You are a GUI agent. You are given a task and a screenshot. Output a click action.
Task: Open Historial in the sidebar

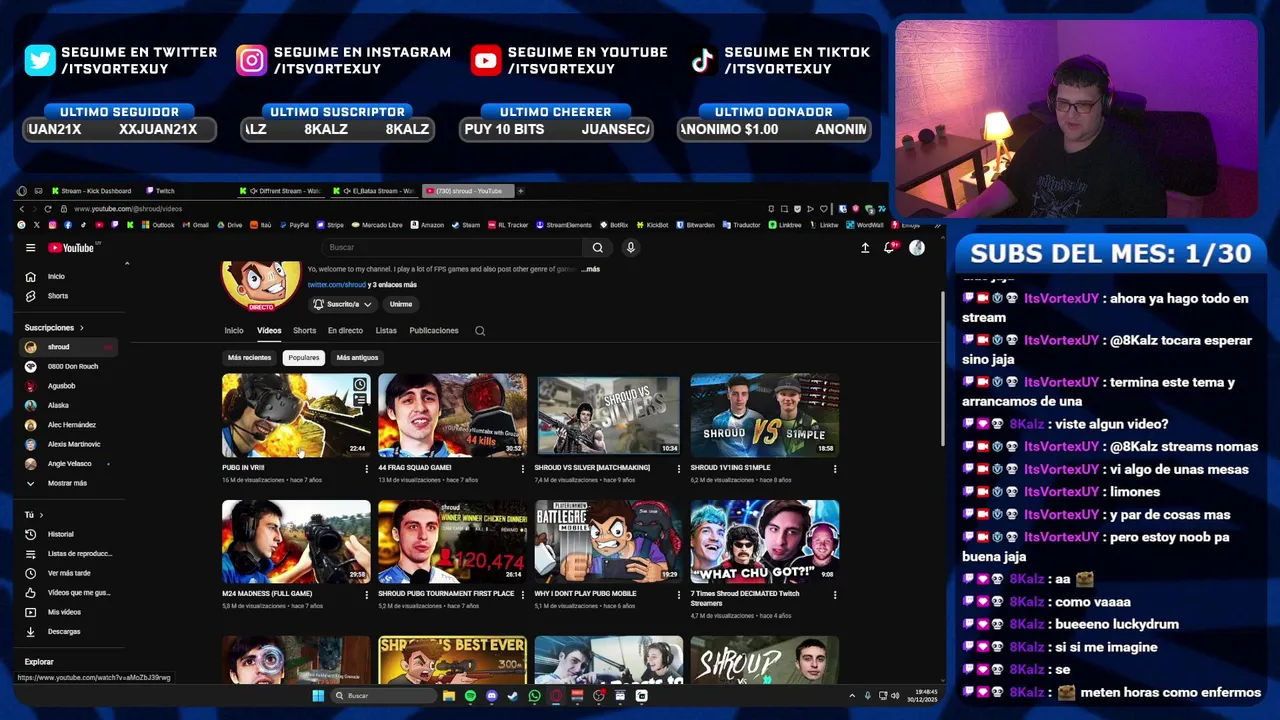coord(70,534)
